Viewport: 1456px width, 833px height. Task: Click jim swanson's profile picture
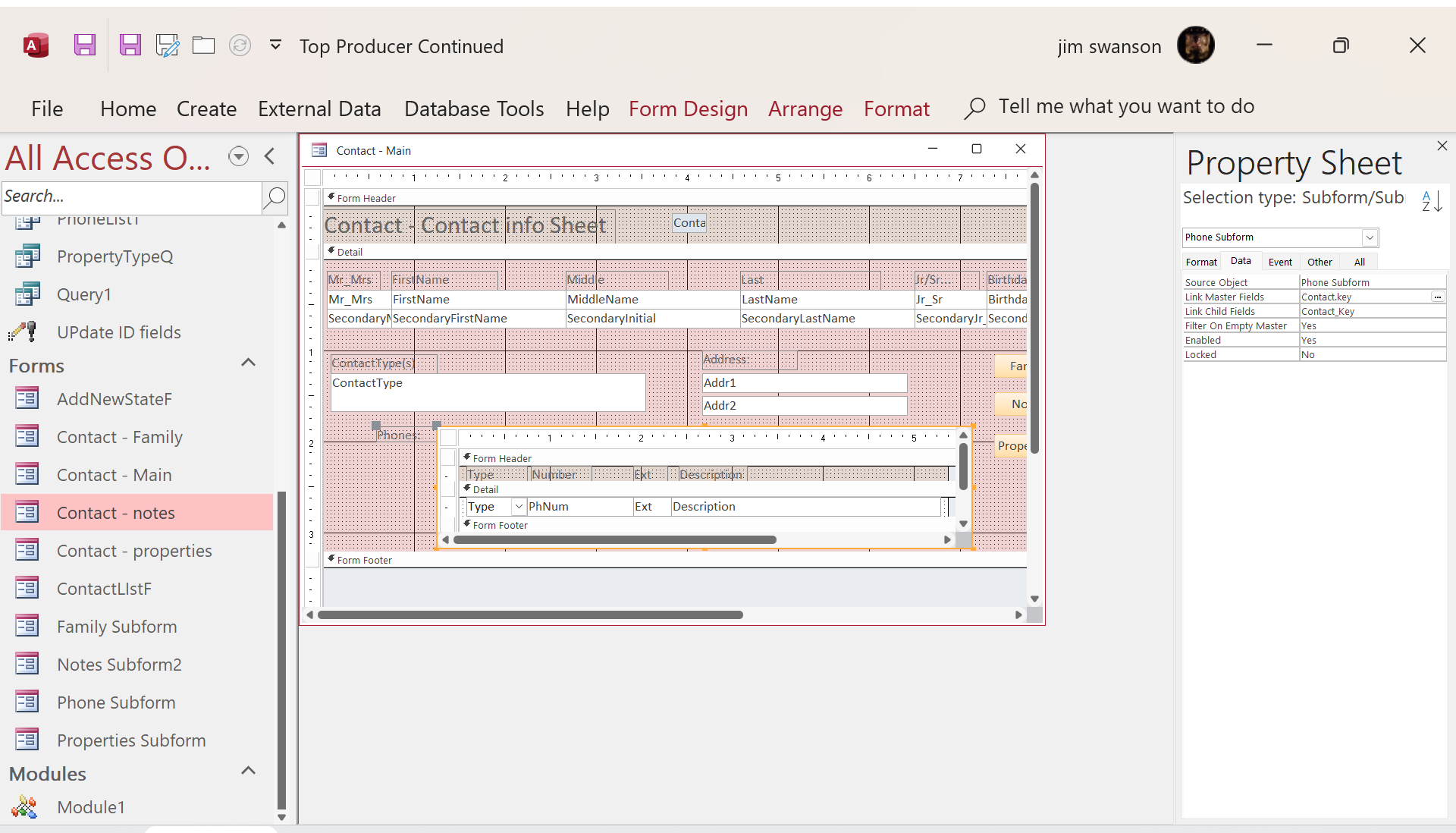coord(1196,45)
